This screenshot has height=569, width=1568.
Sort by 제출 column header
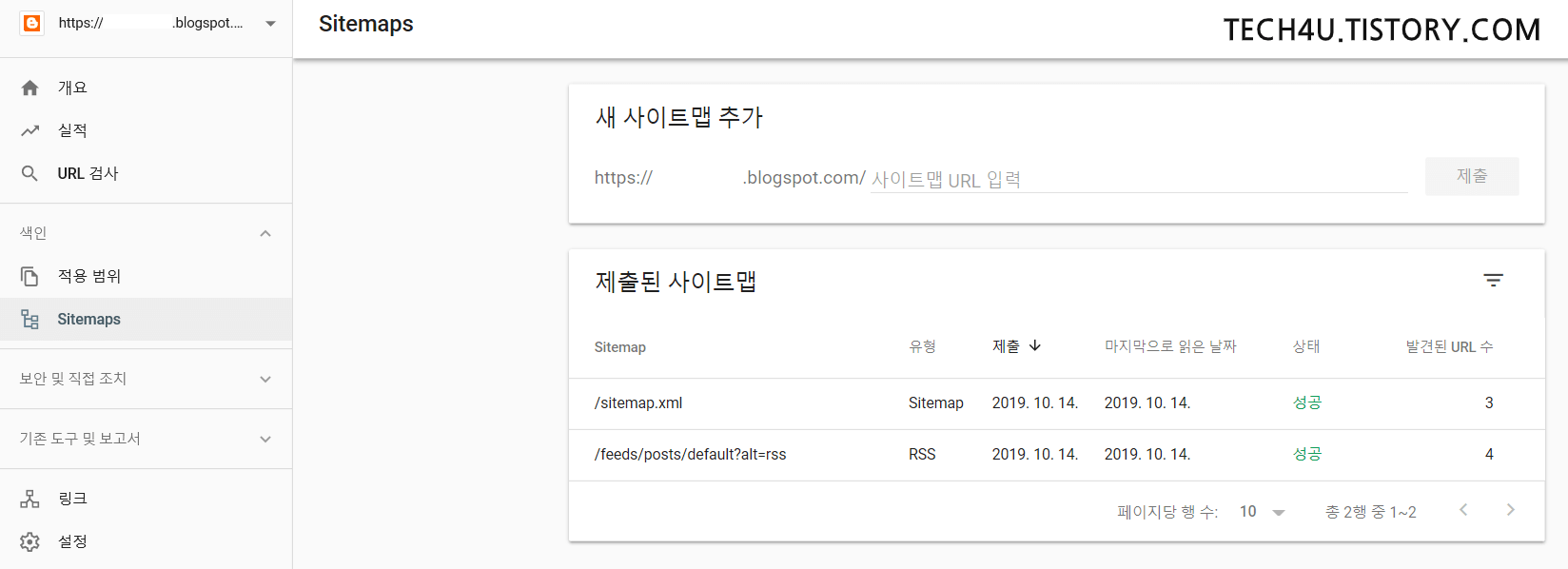(1006, 346)
